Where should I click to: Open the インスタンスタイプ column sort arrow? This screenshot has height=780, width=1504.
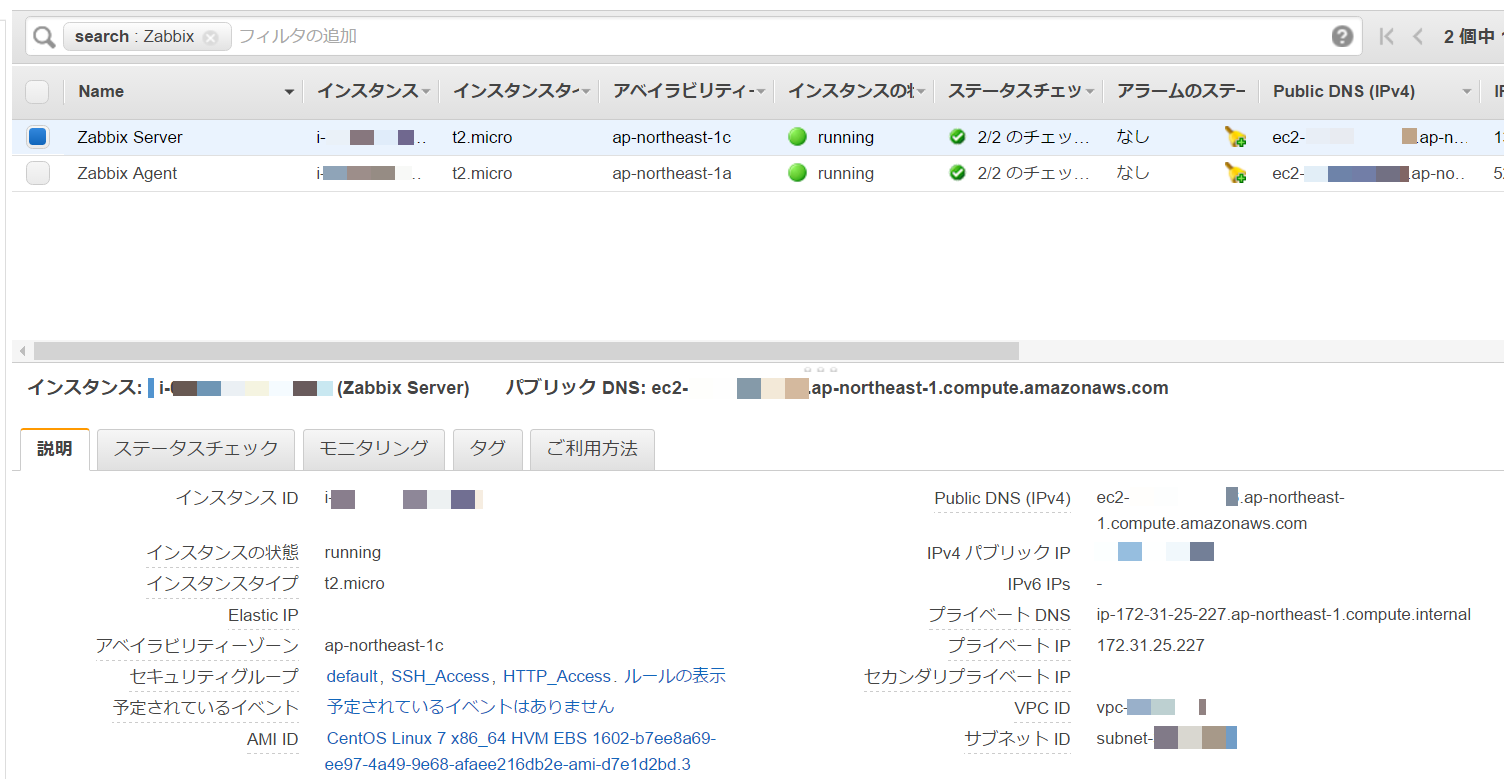pyautogui.click(x=586, y=92)
